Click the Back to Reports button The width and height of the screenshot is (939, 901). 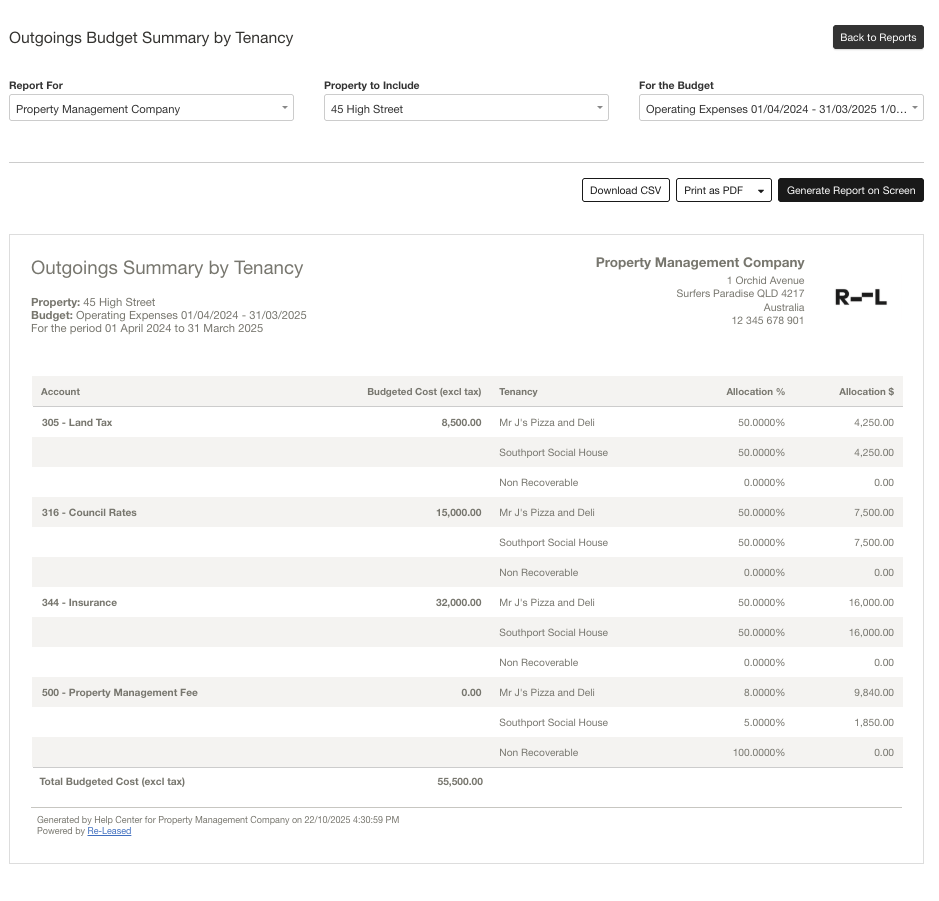(877, 37)
